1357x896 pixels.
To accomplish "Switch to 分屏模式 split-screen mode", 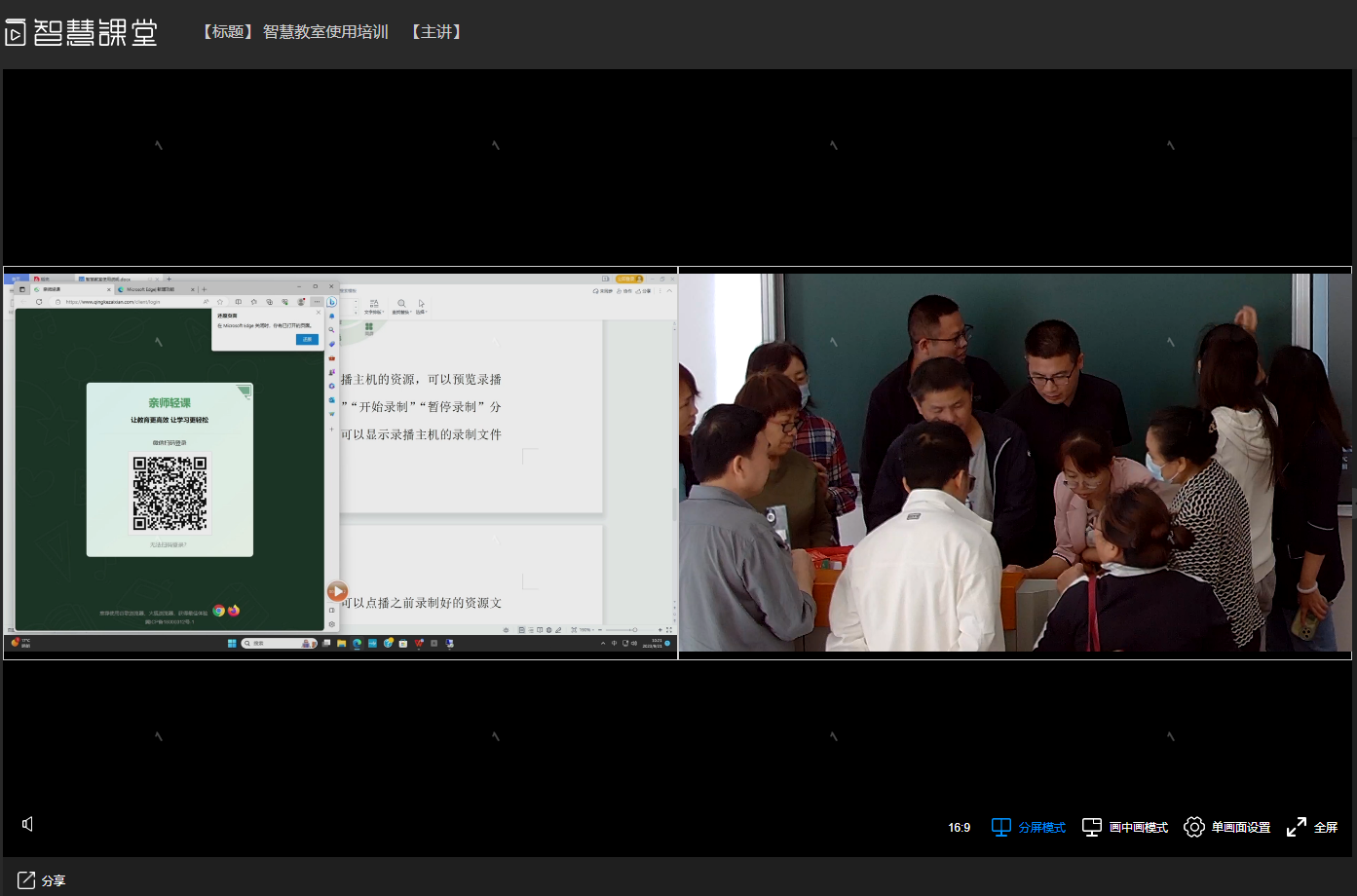I will coord(1029,827).
